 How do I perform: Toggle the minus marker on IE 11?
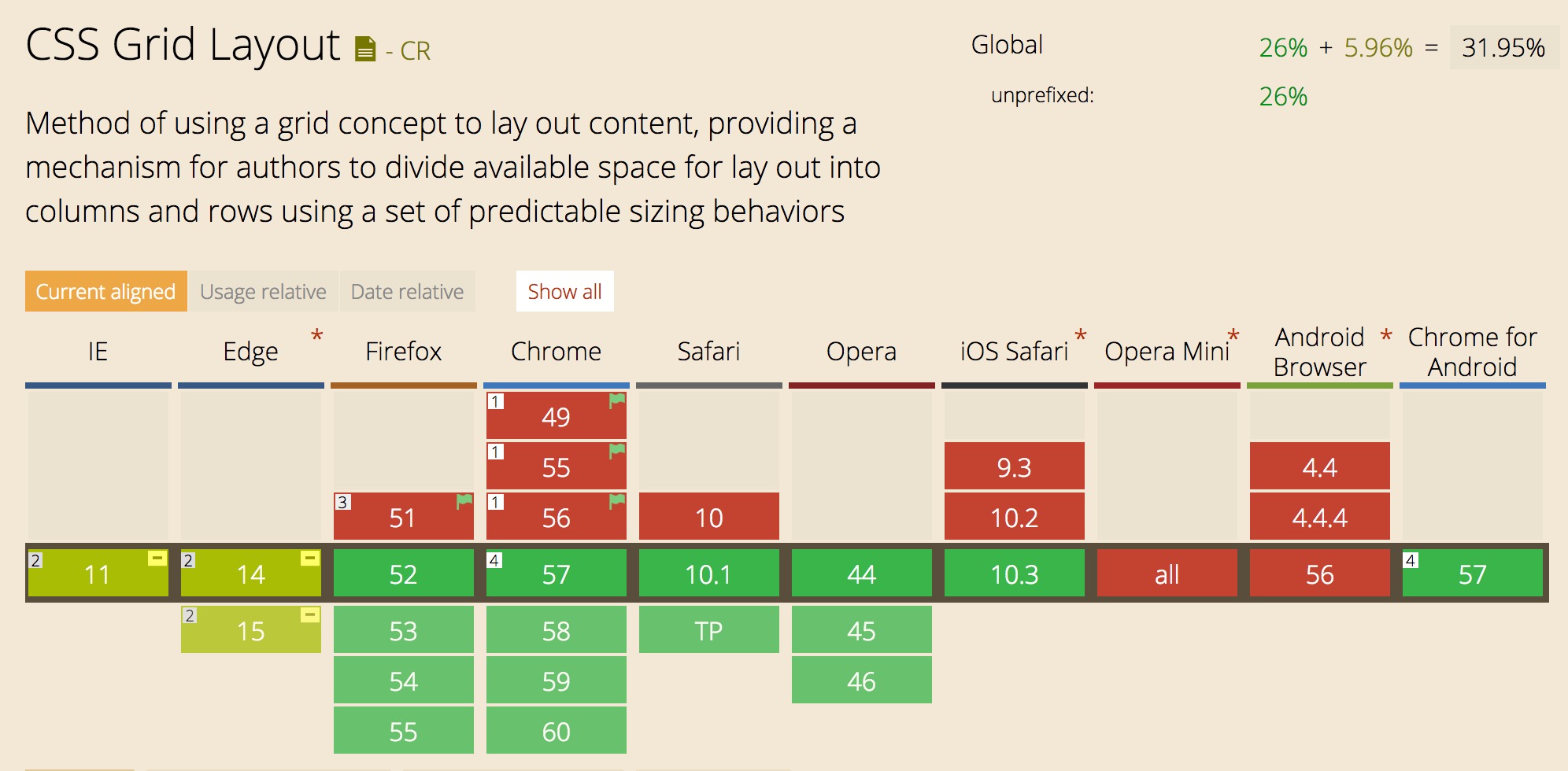(157, 558)
